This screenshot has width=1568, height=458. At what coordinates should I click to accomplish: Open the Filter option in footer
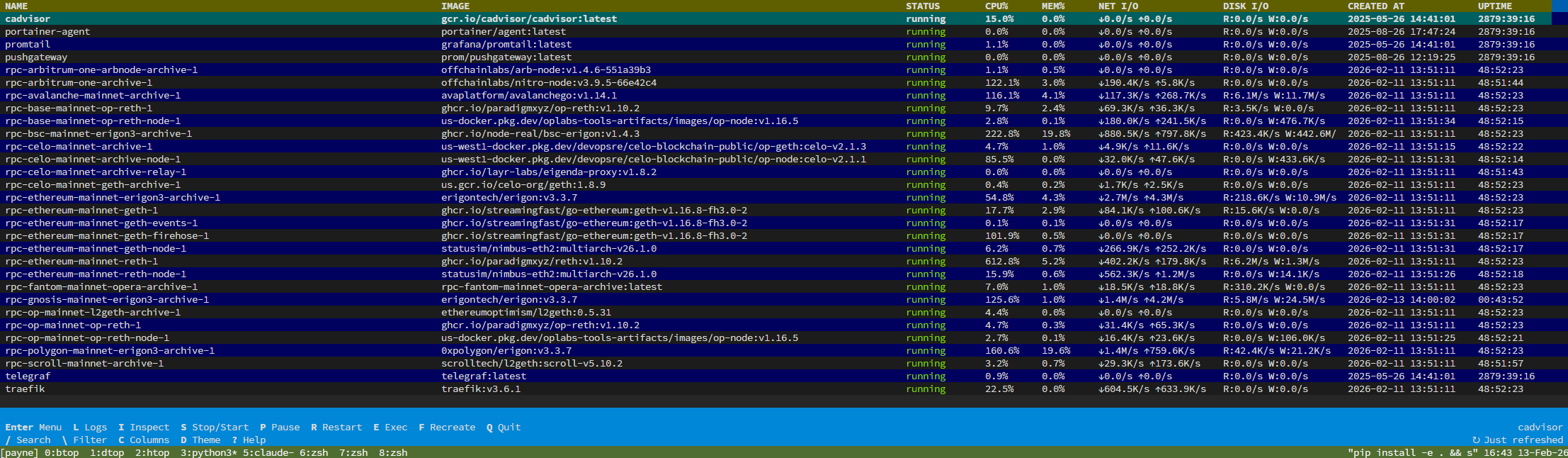click(x=84, y=440)
